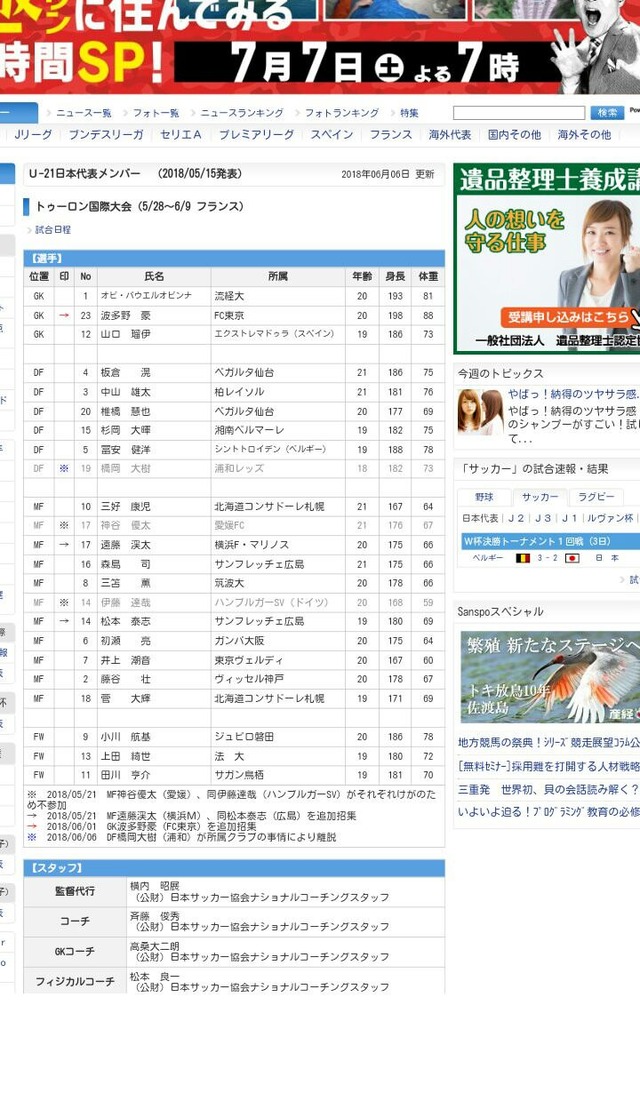Click the Sanspoスペシャル section heading
Viewport: 640px width, 1093px height.
coord(500,612)
